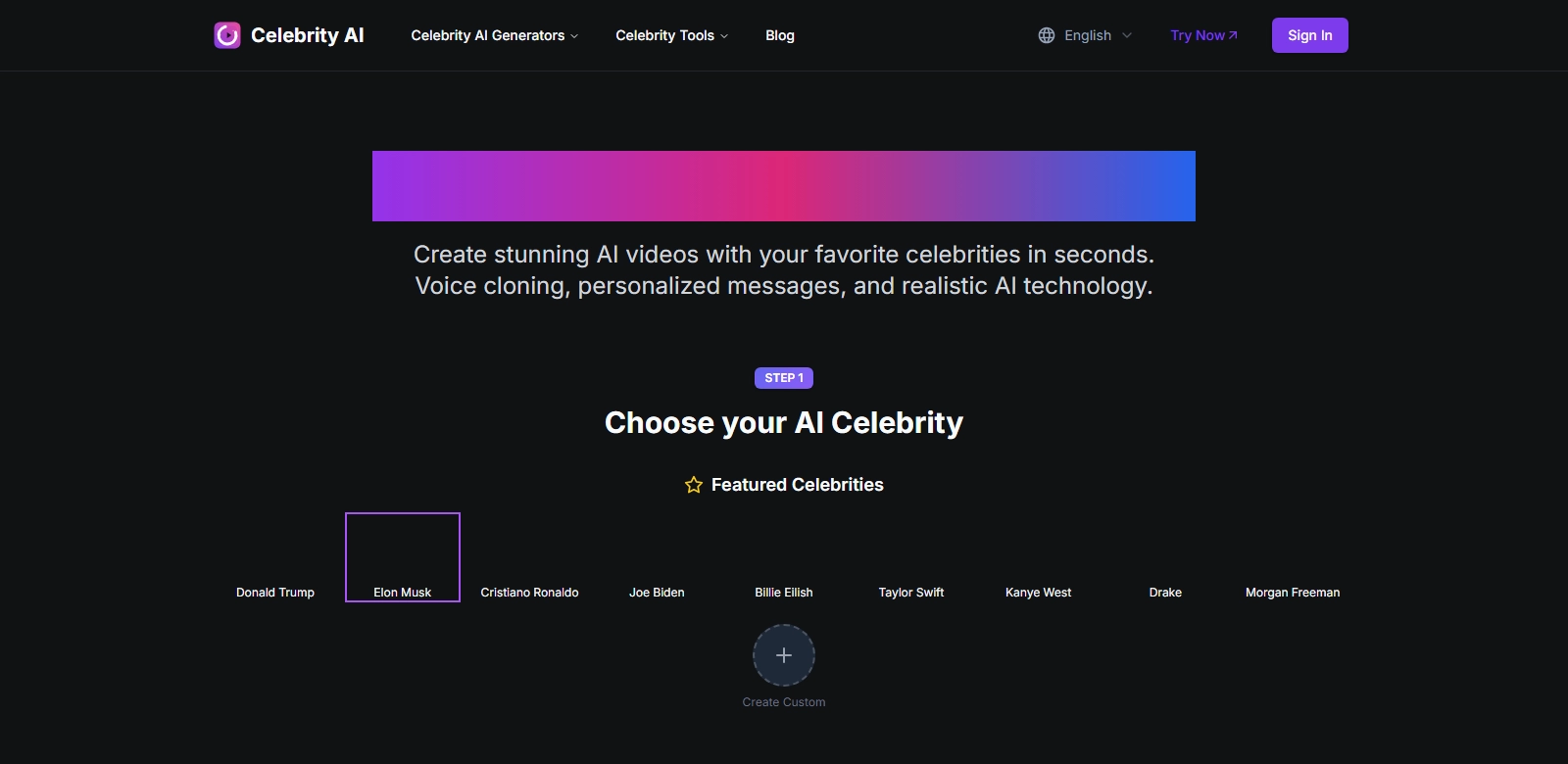Open the English language selector
This screenshot has height=764, width=1568.
[x=1086, y=35]
